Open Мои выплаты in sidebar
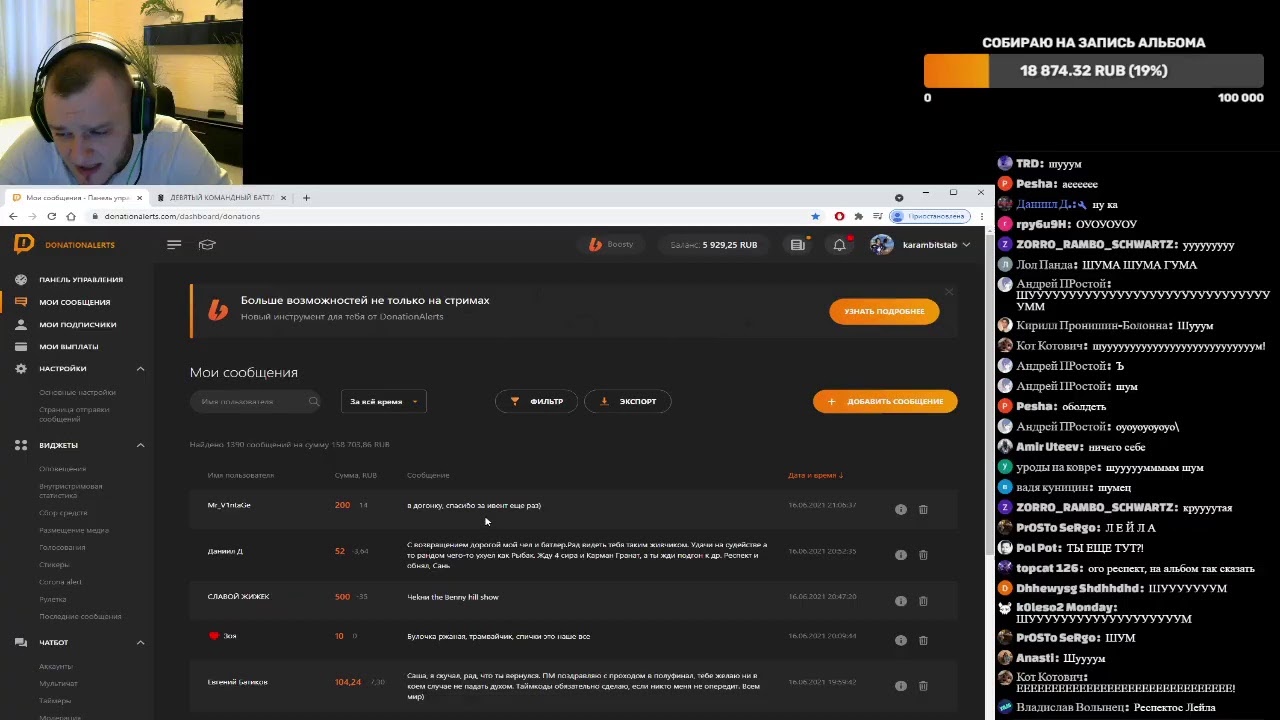Image resolution: width=1280 pixels, height=720 pixels. click(68, 346)
